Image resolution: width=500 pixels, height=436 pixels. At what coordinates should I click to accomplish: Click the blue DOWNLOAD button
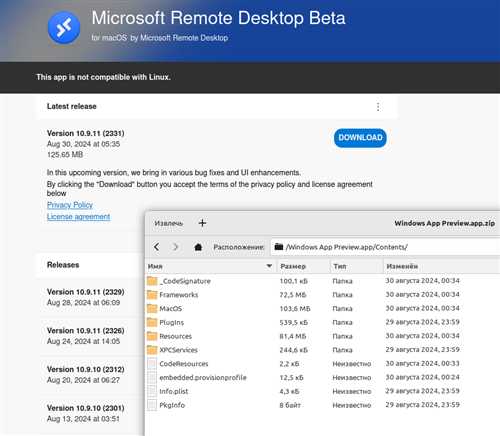pyautogui.click(x=360, y=138)
